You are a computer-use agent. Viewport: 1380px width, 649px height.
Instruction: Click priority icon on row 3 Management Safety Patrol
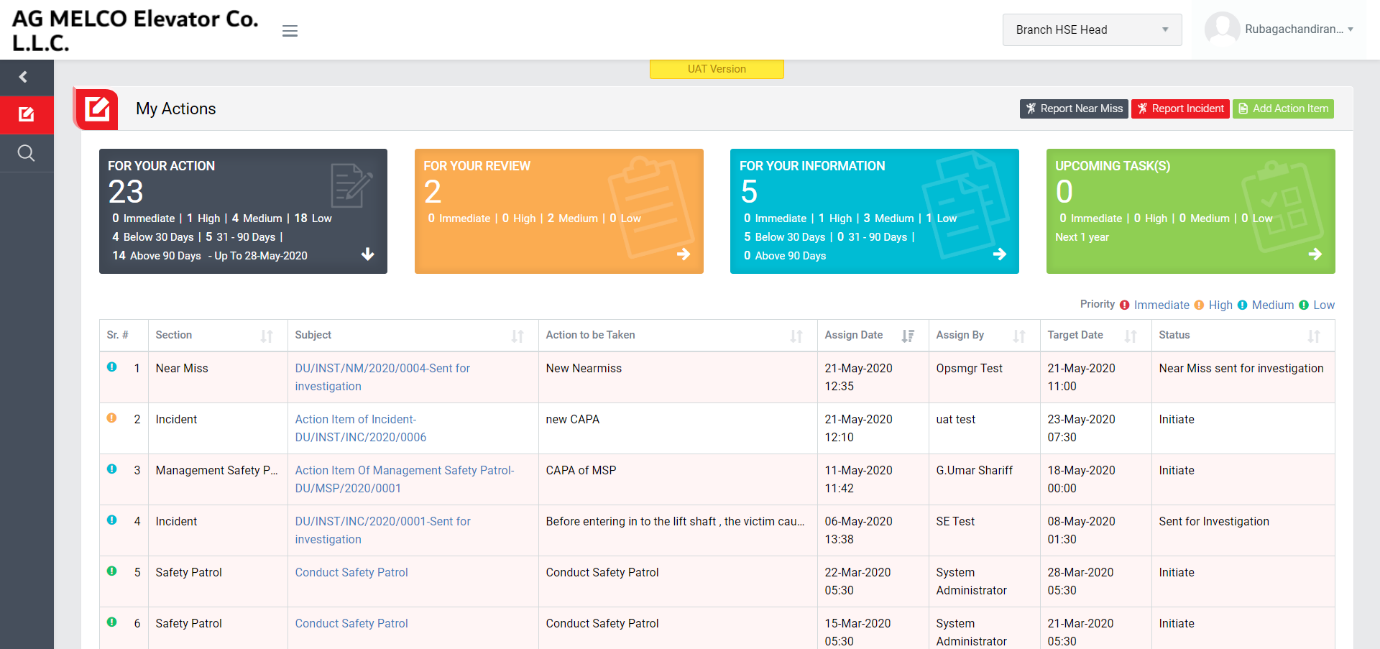pyautogui.click(x=112, y=469)
